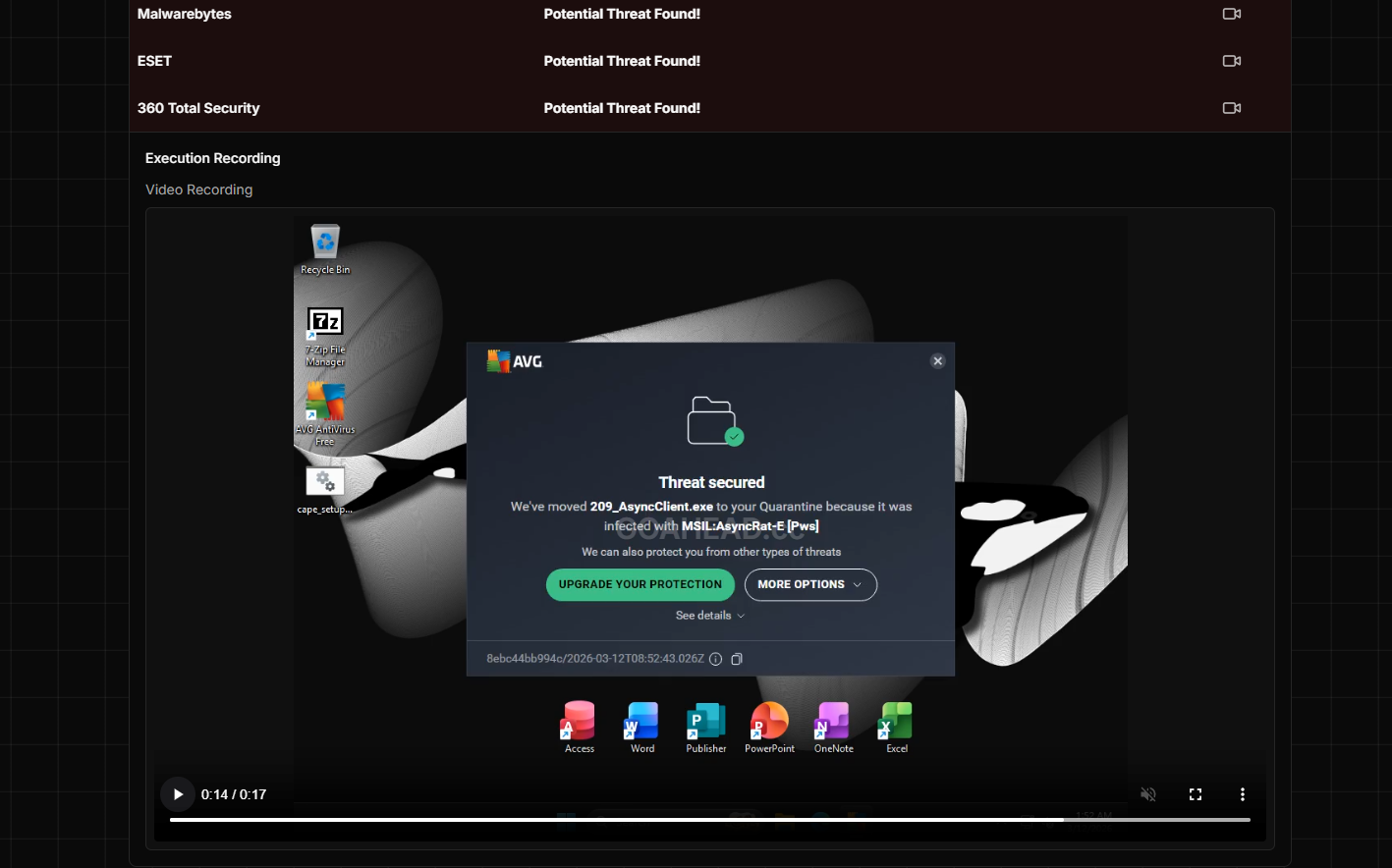Image resolution: width=1392 pixels, height=868 pixels.
Task: Click the MSIL:AsyncRat-E [Pws] threat name
Action: (751, 526)
